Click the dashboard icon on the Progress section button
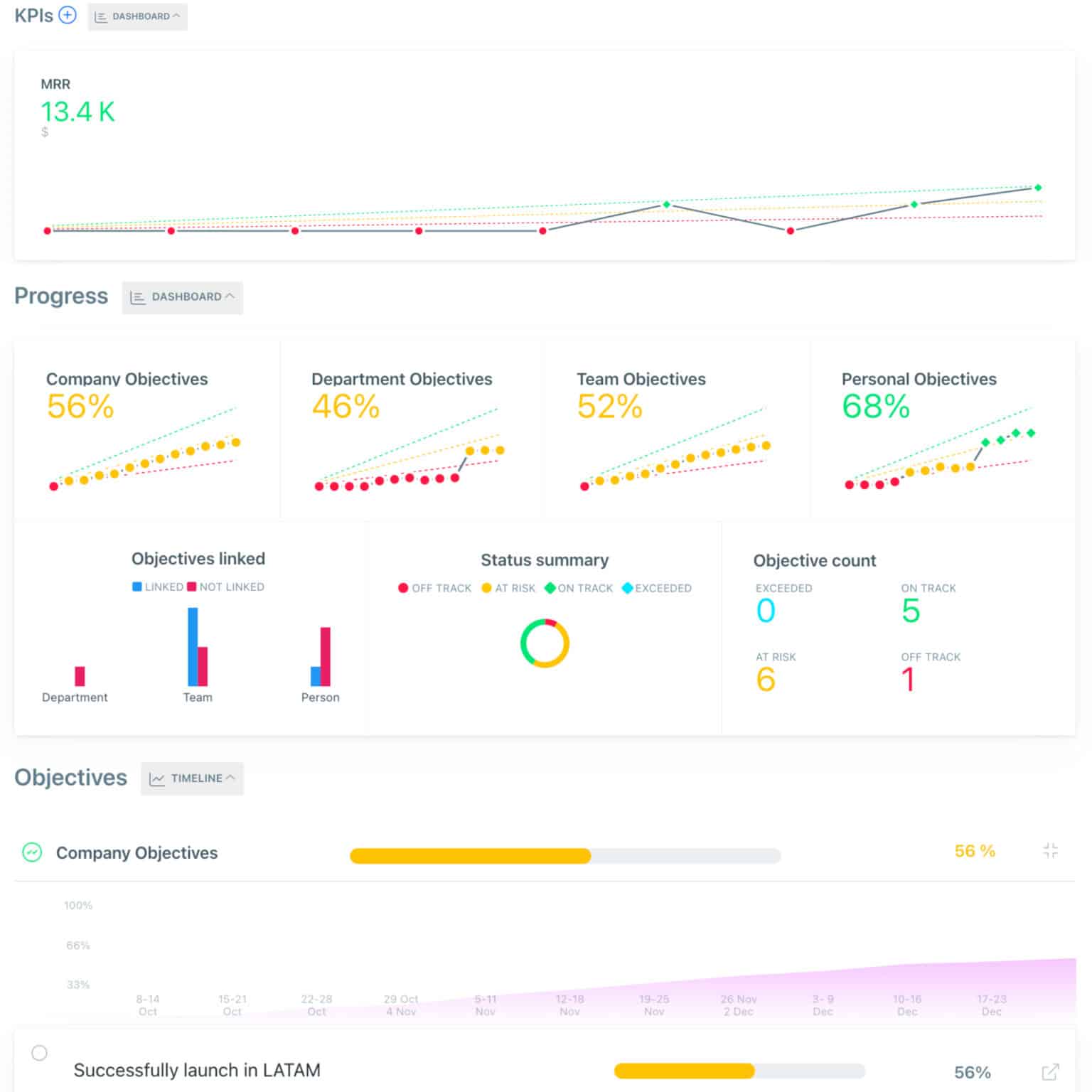The image size is (1092, 1092). click(138, 297)
